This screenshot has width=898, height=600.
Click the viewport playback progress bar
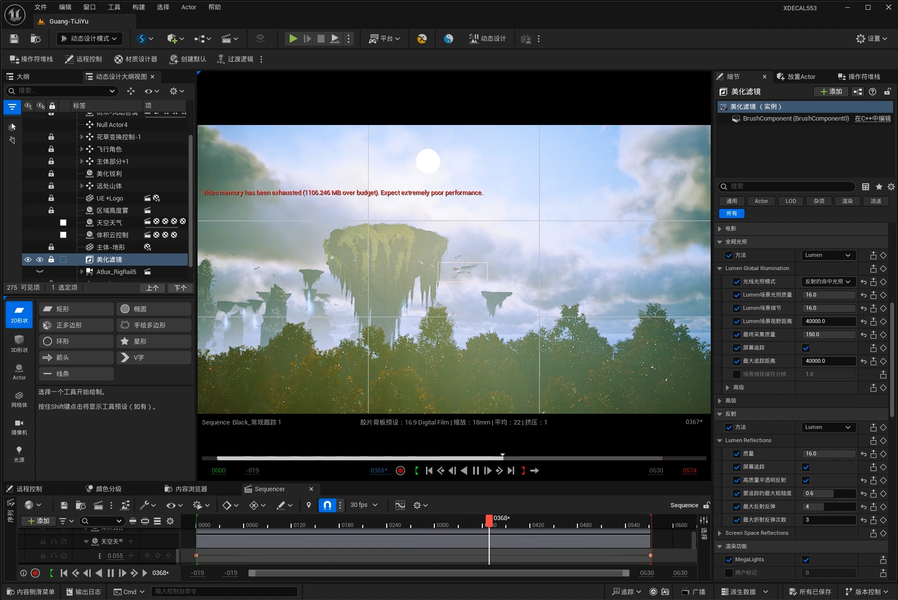[x=454, y=458]
